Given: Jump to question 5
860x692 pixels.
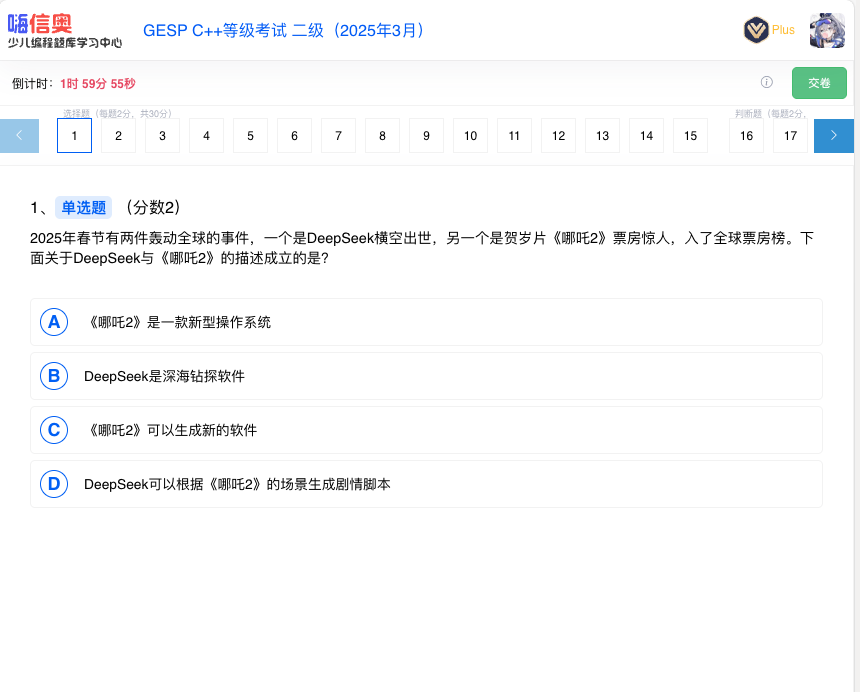Looking at the screenshot, I should (250, 135).
